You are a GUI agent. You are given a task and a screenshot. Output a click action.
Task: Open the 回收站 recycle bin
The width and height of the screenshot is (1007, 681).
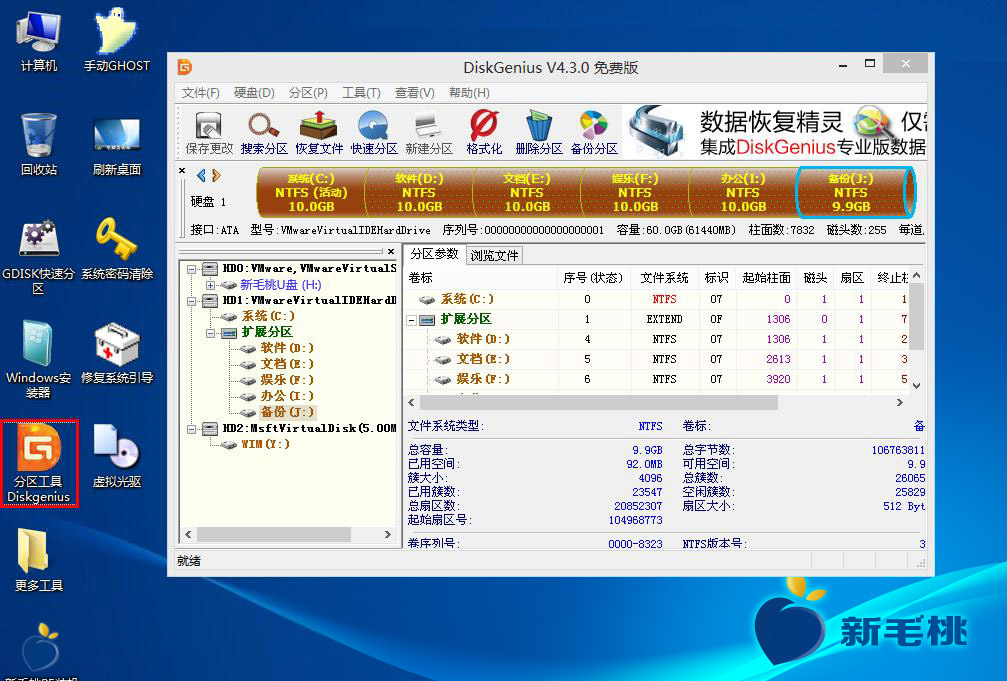(39, 145)
